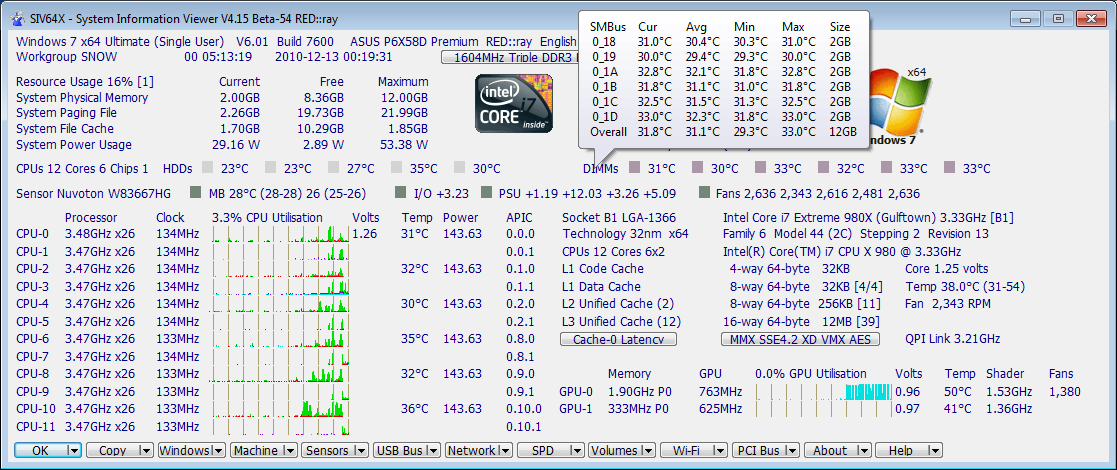Click the 'Fan 2,343 RPM' text
1117x470 pixels.
(948, 304)
